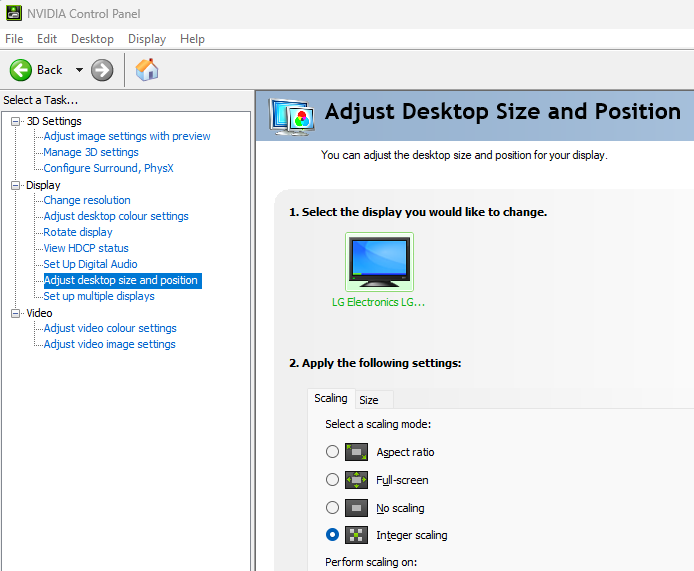The image size is (694, 571).
Task: Click the No scaling mode icon
Action: pos(356,508)
